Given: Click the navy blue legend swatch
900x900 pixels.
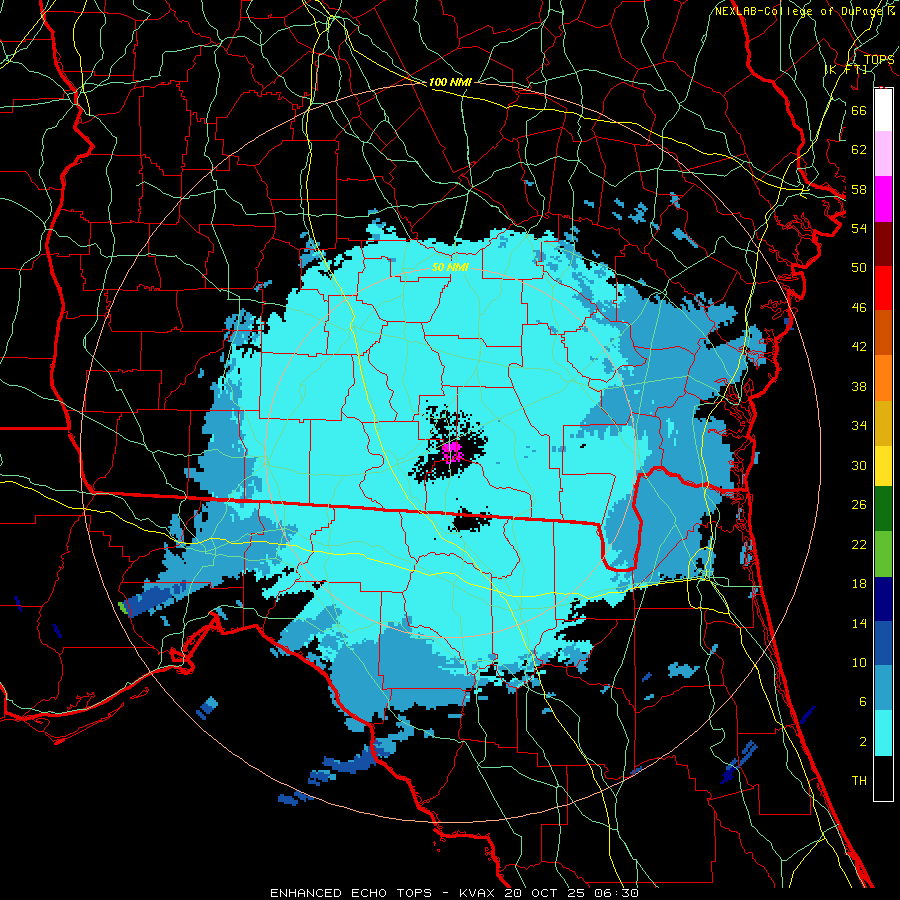Looking at the screenshot, I should pyautogui.click(x=883, y=599).
